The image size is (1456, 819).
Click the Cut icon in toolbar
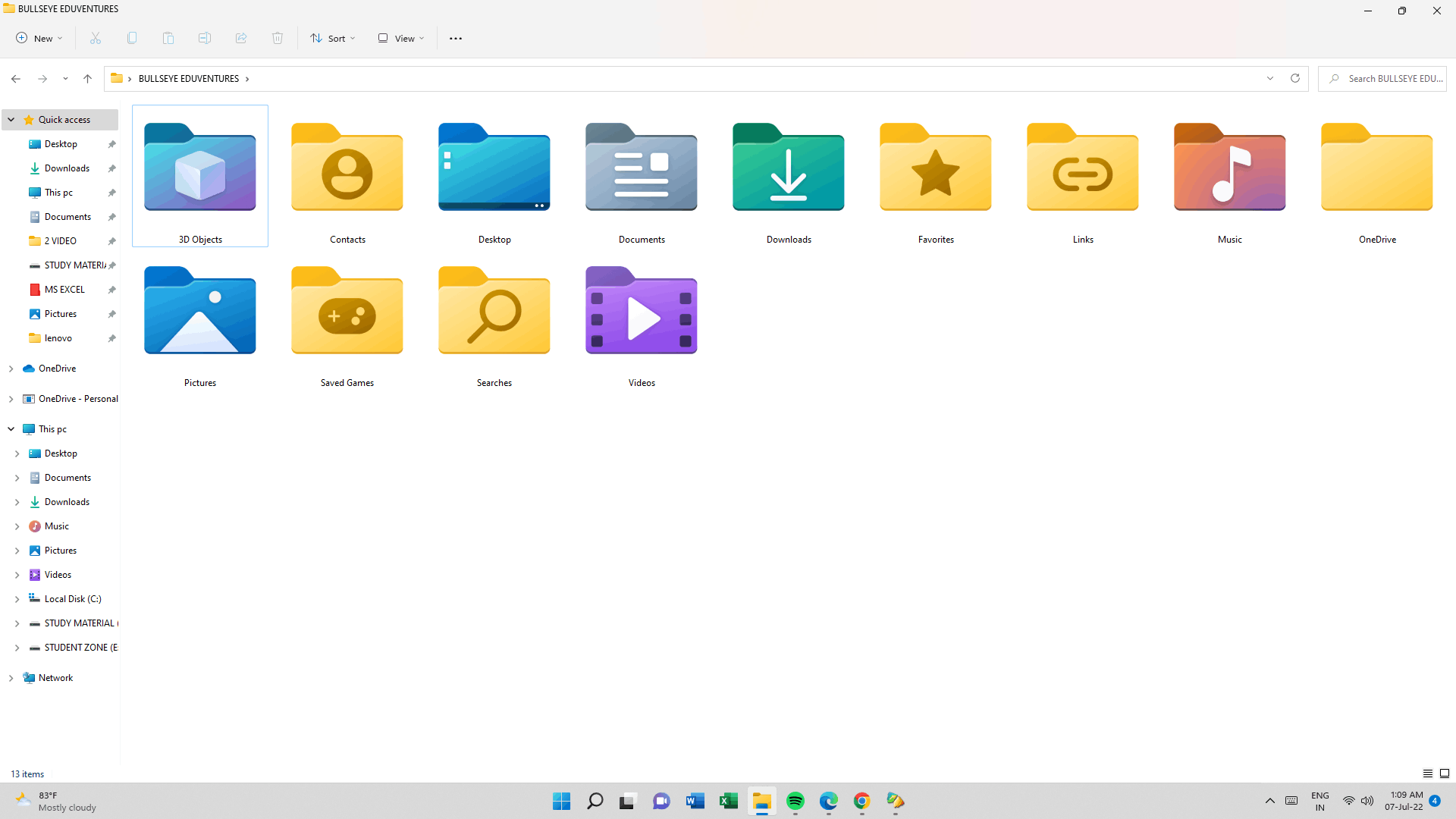point(96,38)
